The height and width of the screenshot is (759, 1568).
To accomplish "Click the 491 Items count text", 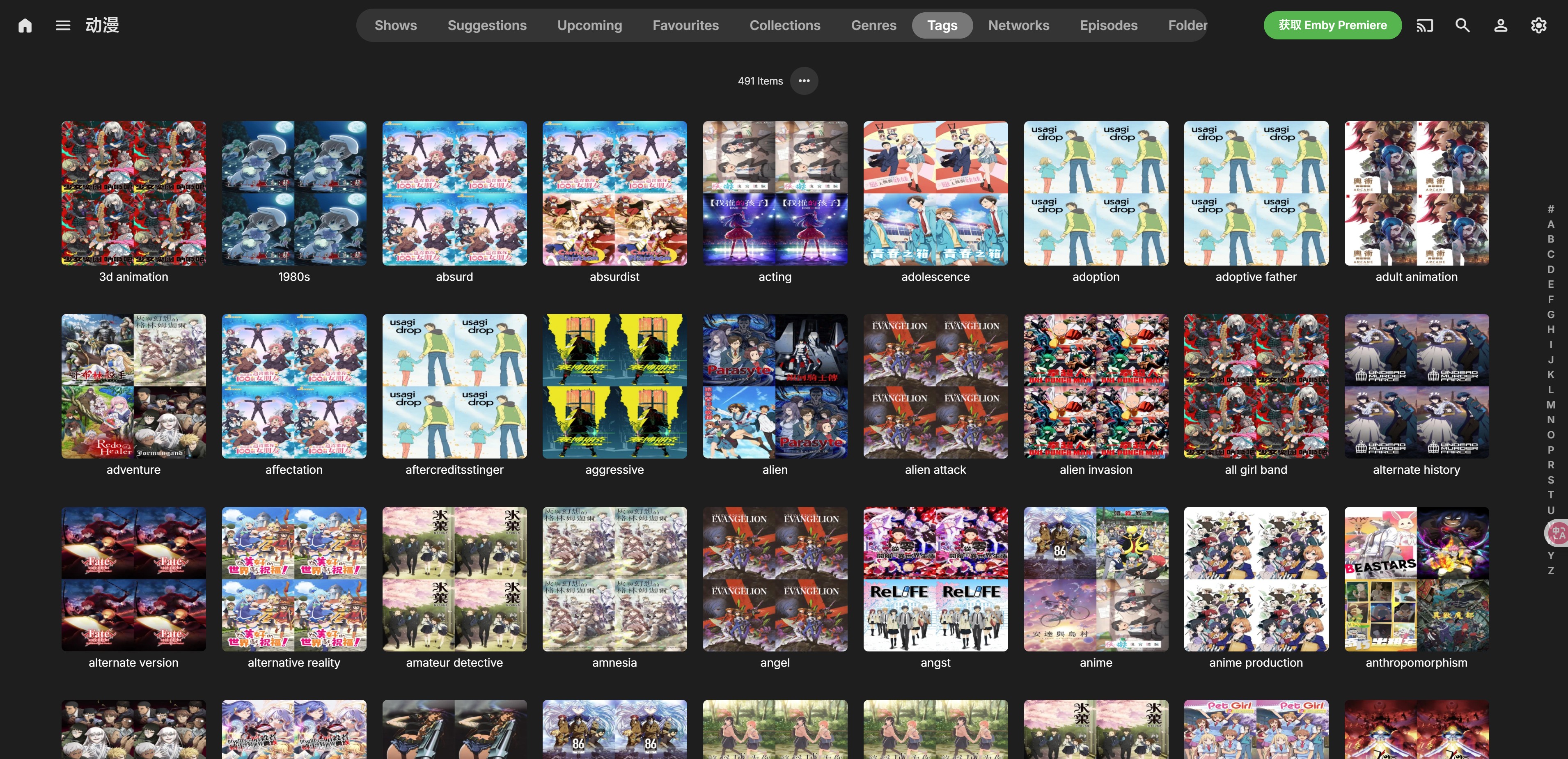I will coord(760,81).
